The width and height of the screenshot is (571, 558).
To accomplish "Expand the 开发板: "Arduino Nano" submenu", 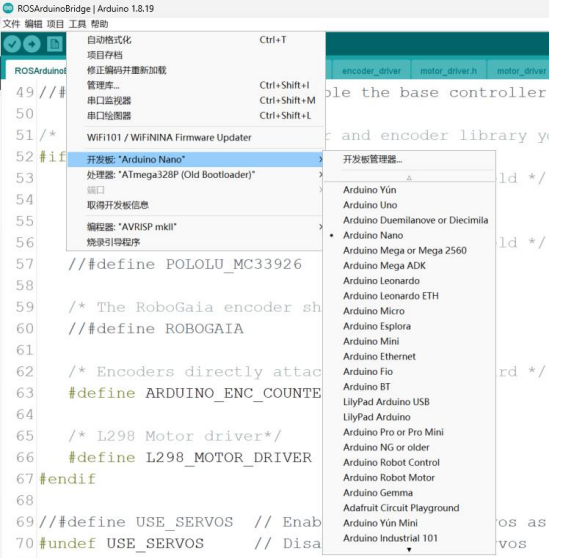I will [196, 160].
